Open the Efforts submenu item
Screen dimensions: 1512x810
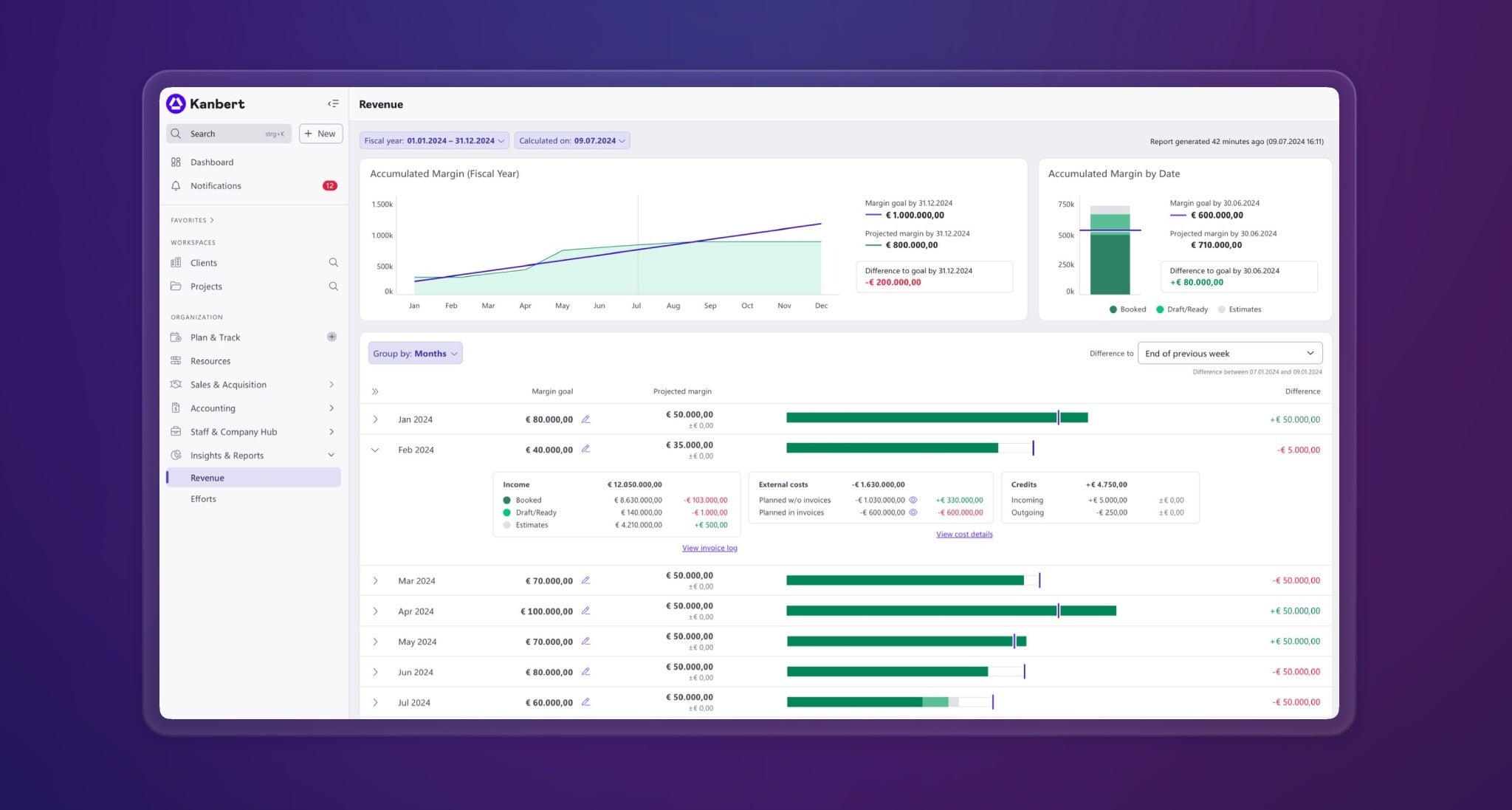203,499
